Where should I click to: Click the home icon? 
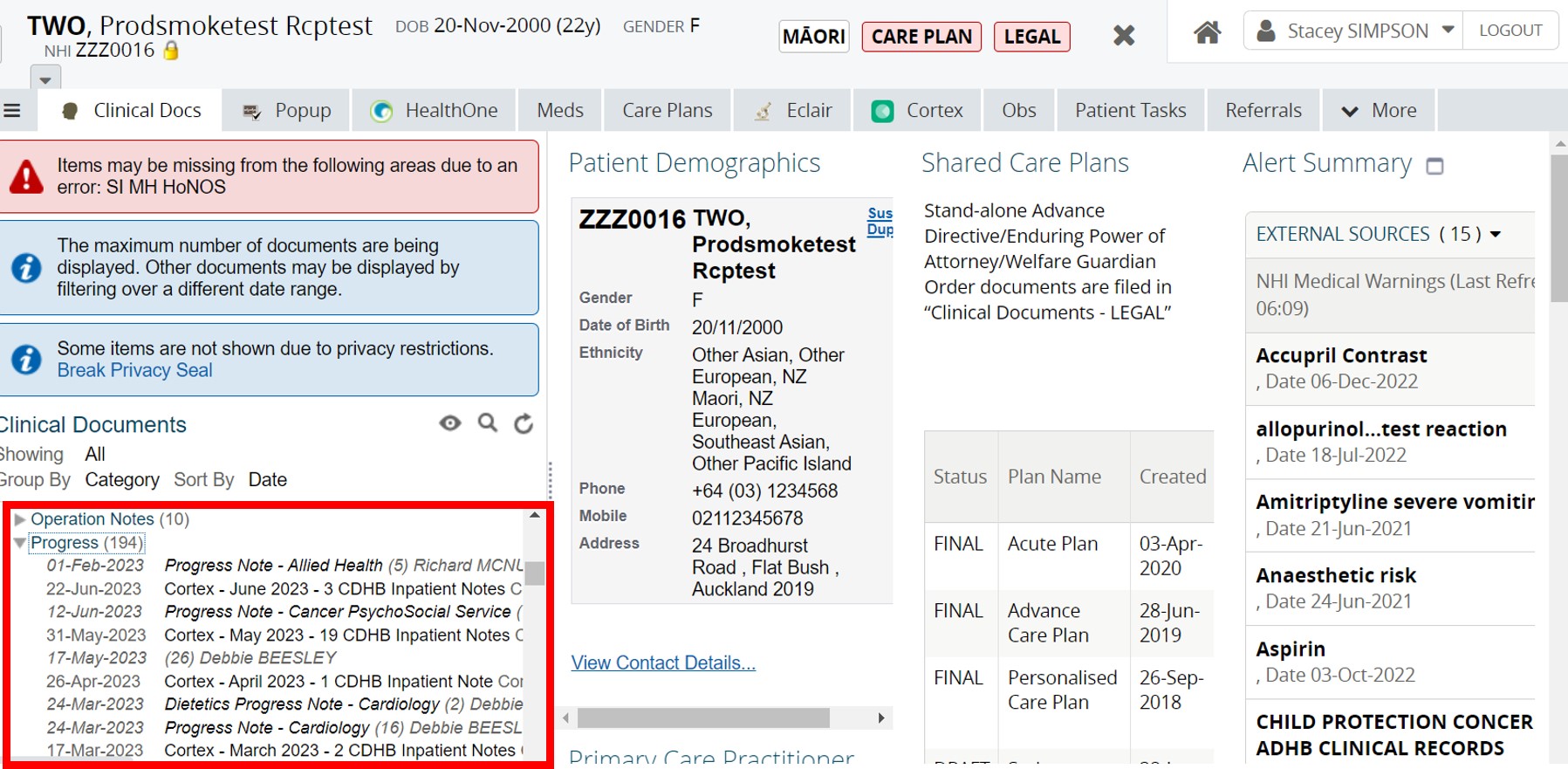point(1207,33)
